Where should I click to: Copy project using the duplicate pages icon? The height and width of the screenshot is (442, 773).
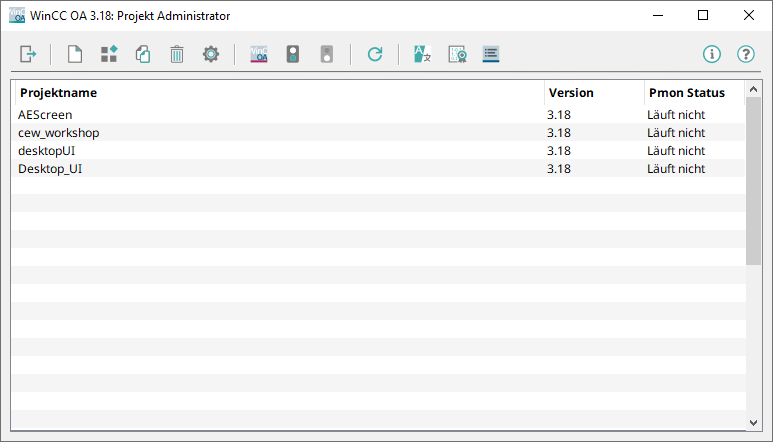(143, 54)
